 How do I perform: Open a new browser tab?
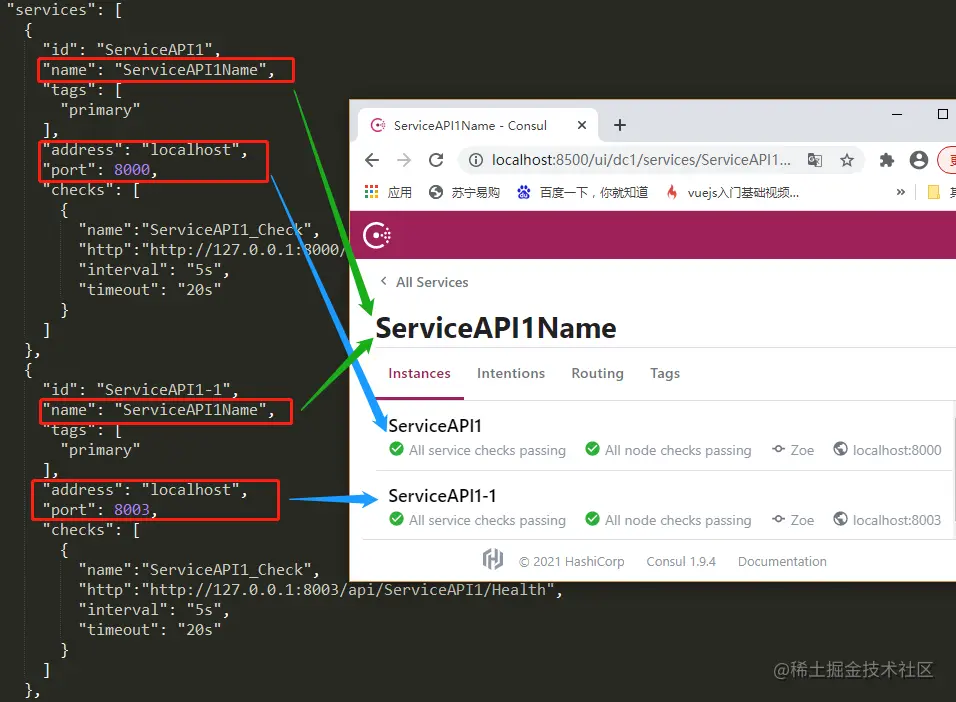click(x=620, y=125)
